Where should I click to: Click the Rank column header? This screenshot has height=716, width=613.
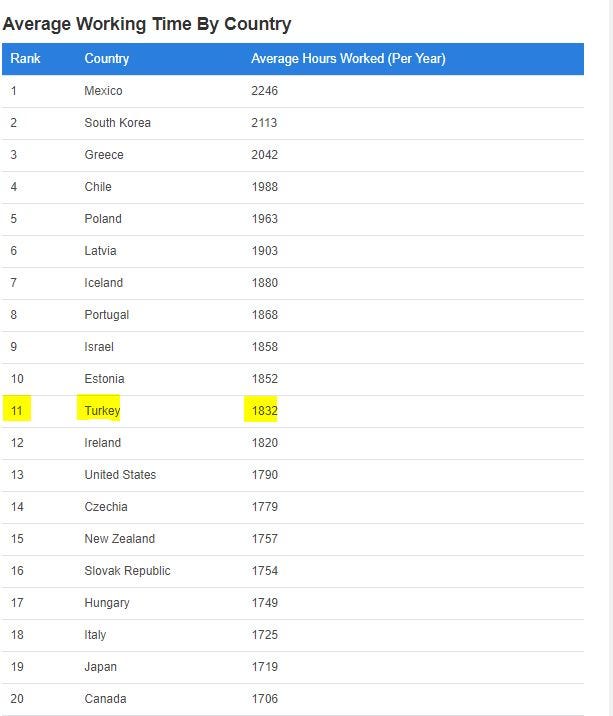tap(26, 59)
